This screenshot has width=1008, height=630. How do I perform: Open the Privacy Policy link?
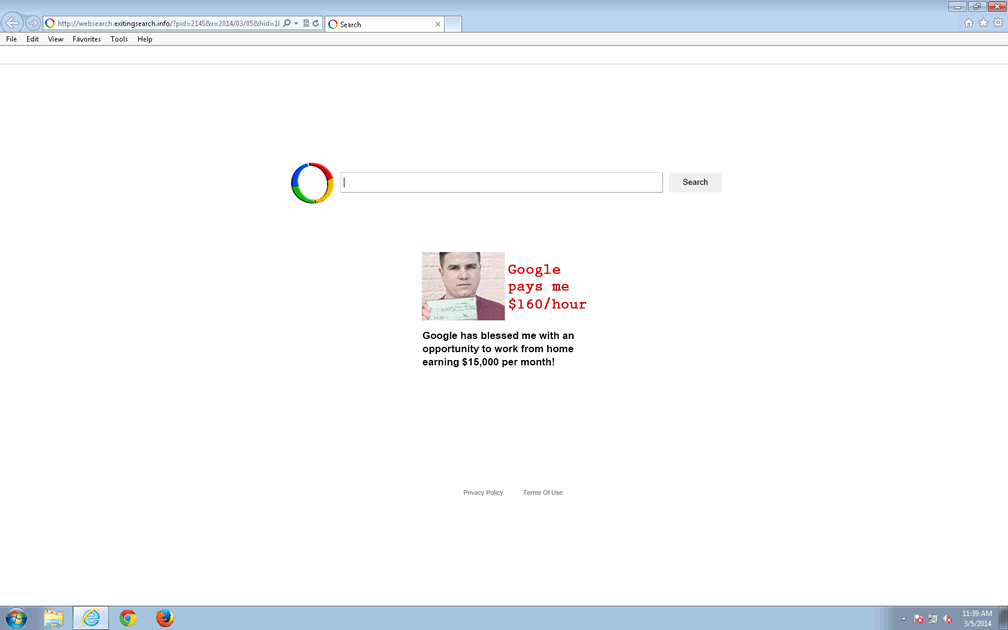(x=483, y=493)
